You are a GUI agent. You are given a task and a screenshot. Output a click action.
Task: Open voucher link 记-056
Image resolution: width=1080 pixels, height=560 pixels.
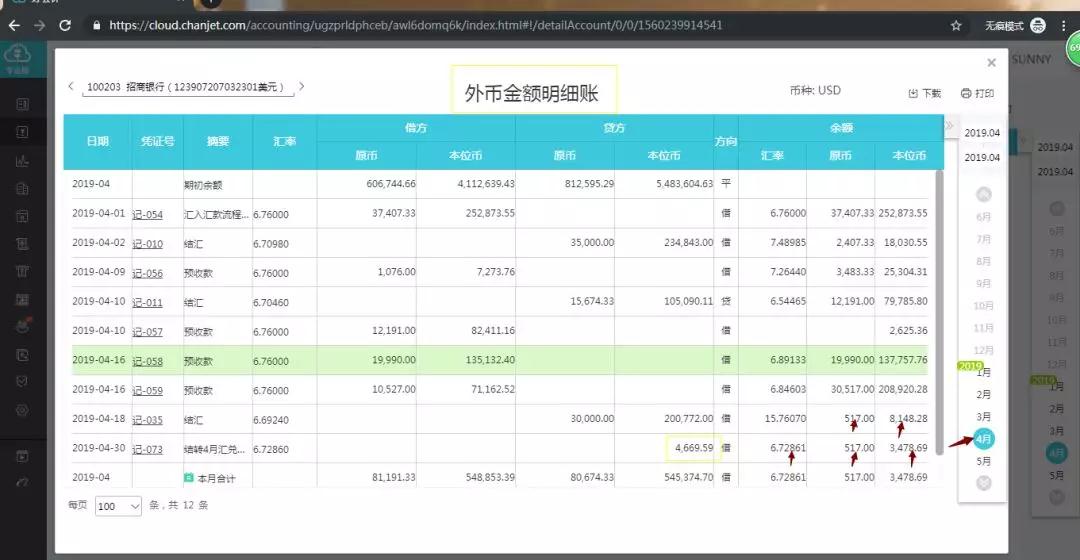147,273
